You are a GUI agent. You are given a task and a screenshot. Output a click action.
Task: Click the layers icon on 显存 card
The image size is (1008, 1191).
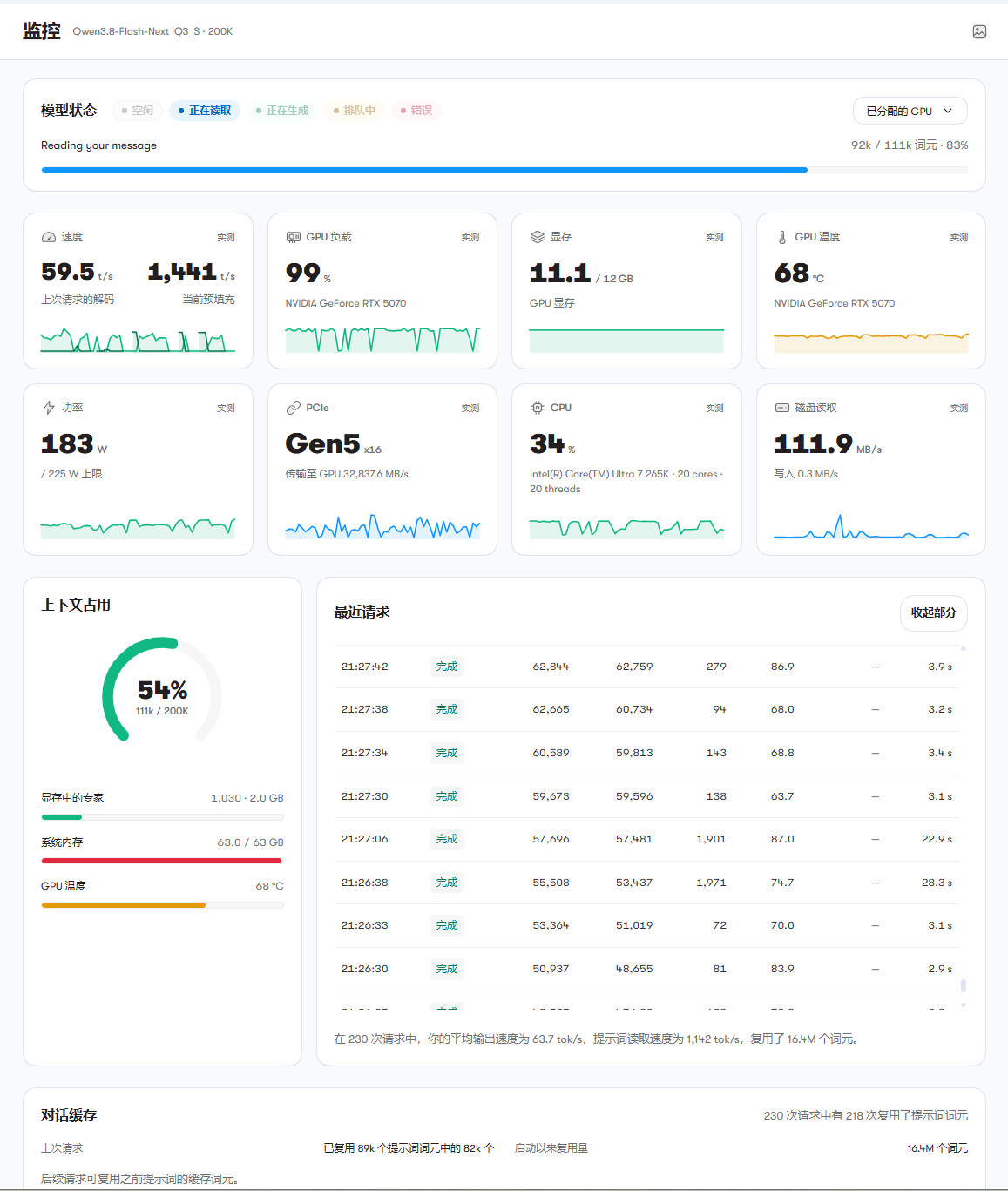(538, 237)
